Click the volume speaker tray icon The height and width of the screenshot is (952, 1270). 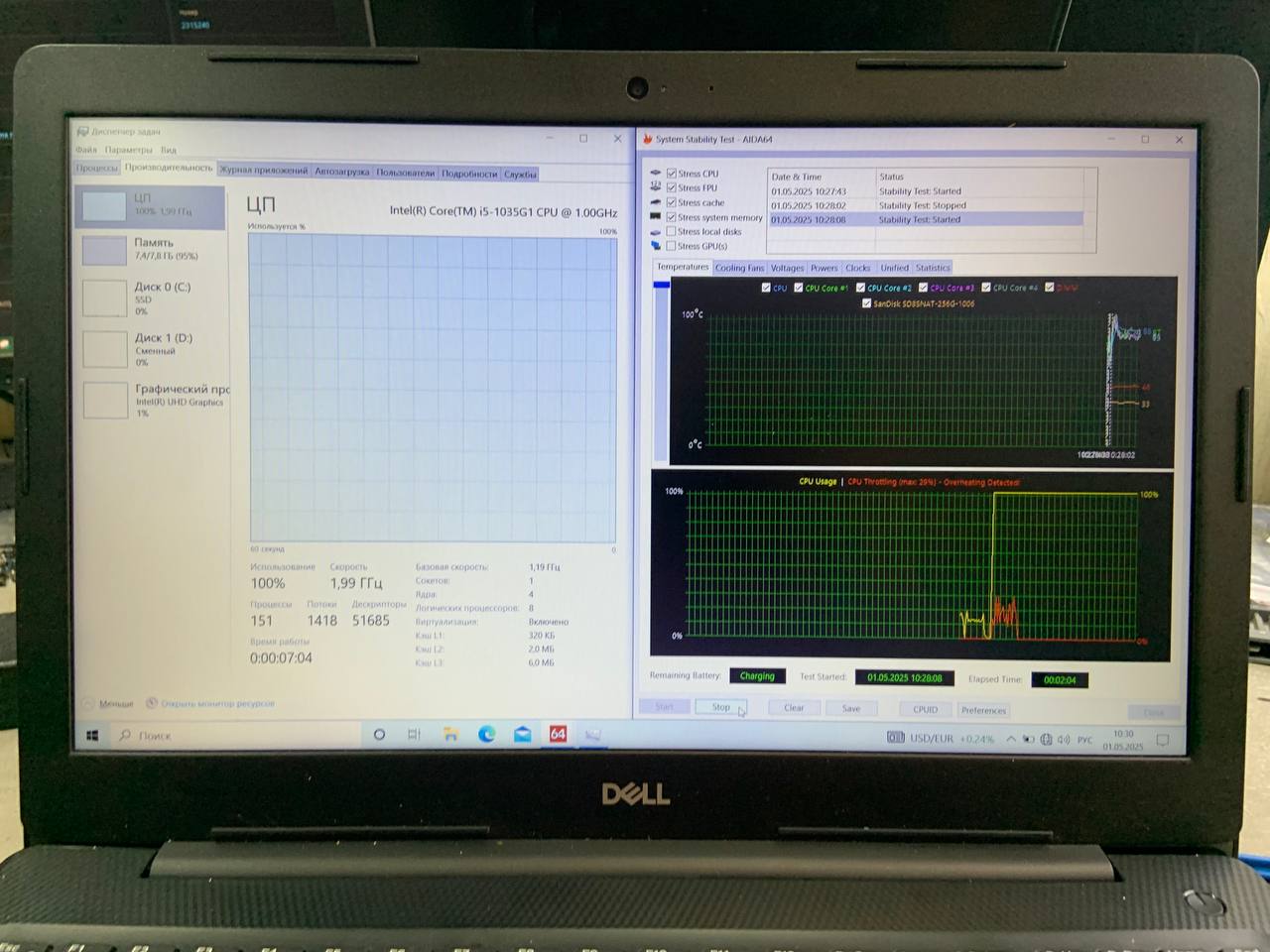[x=1064, y=740]
